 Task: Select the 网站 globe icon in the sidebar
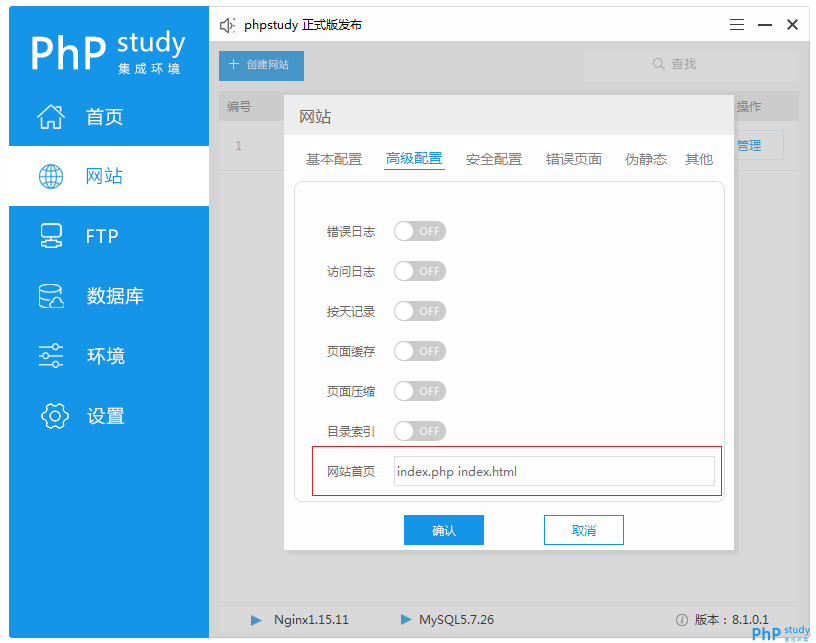pyautogui.click(x=51, y=176)
